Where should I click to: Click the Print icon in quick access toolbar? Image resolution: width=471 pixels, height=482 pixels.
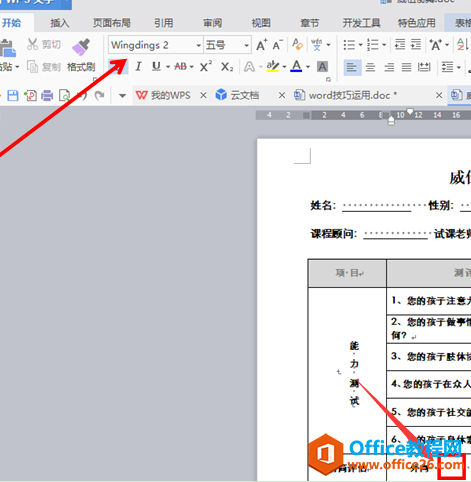point(47,96)
